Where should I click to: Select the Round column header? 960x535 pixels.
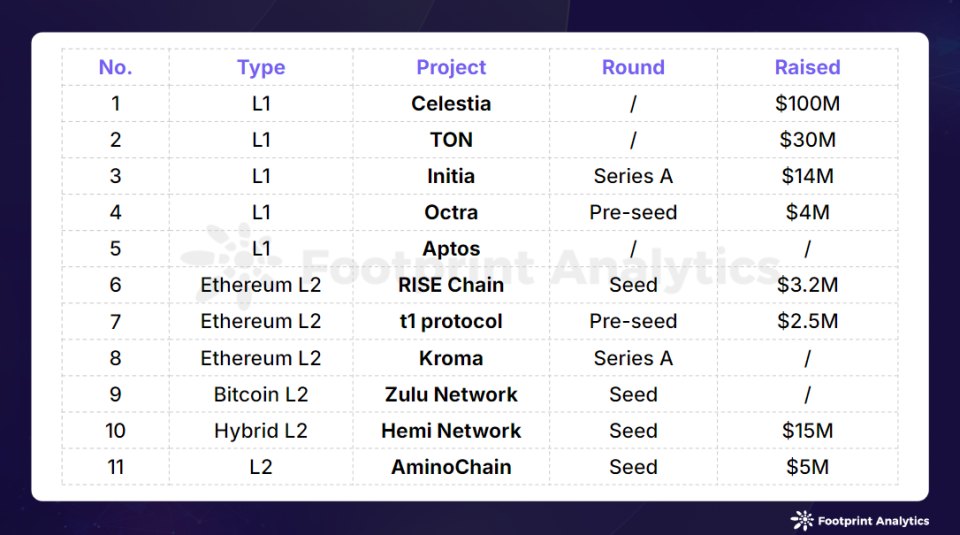(633, 68)
